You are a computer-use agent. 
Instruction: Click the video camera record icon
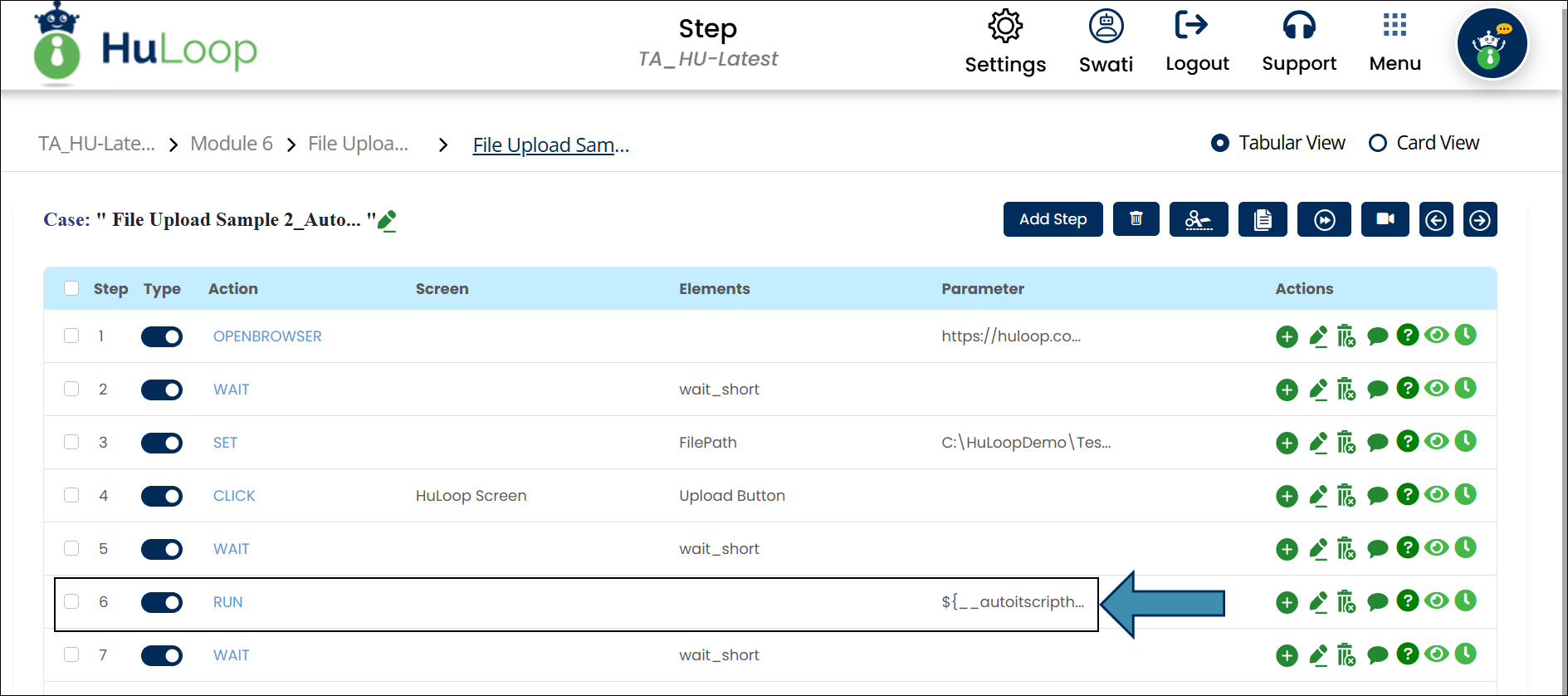[1385, 219]
